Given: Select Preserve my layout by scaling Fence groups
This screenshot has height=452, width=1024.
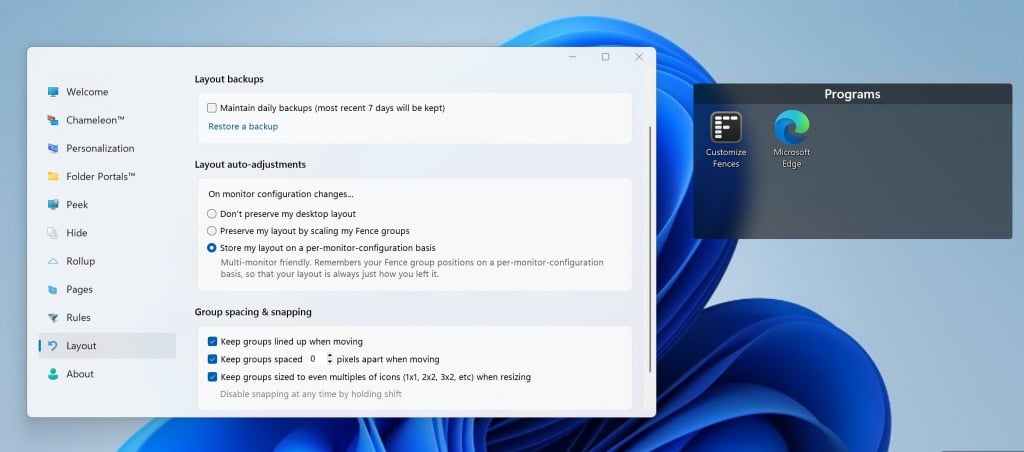Looking at the screenshot, I should [x=212, y=231].
